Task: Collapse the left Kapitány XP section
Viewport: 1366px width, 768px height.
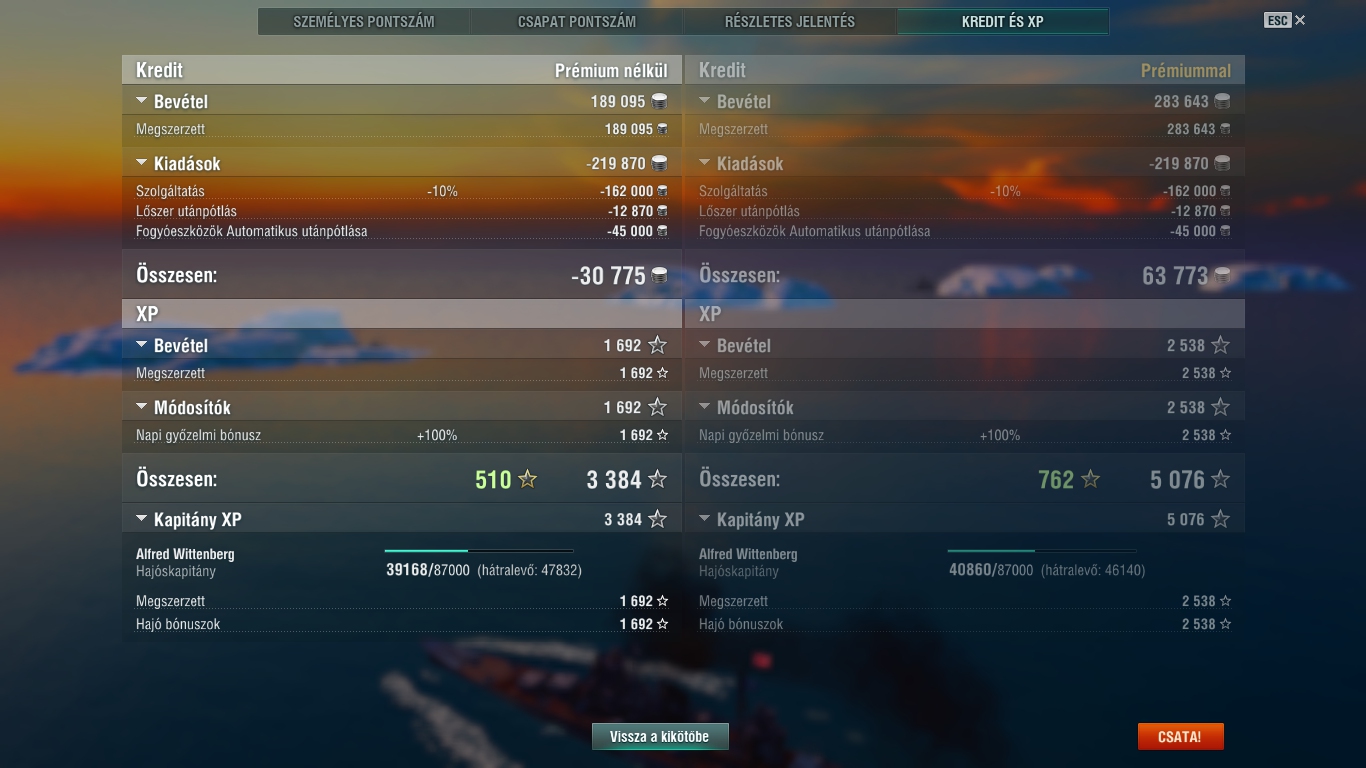Action: coord(141,519)
